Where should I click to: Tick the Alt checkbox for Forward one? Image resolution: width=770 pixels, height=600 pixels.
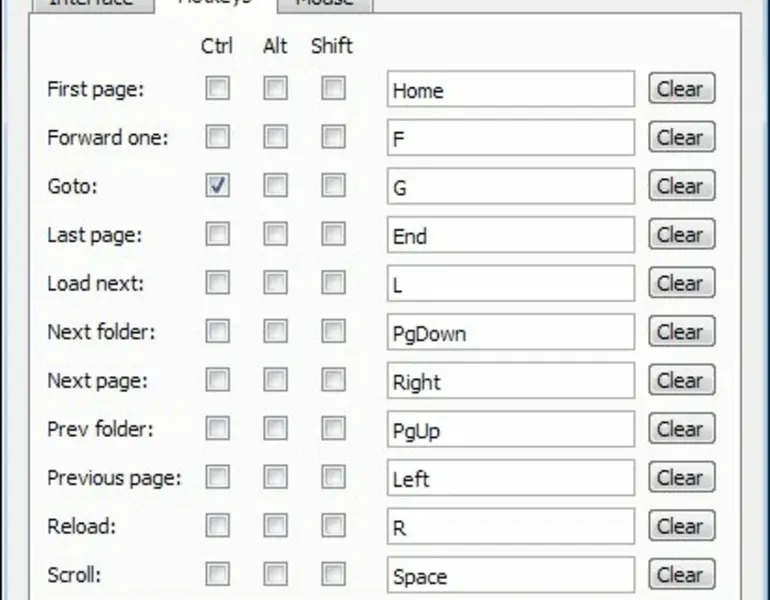tap(275, 137)
